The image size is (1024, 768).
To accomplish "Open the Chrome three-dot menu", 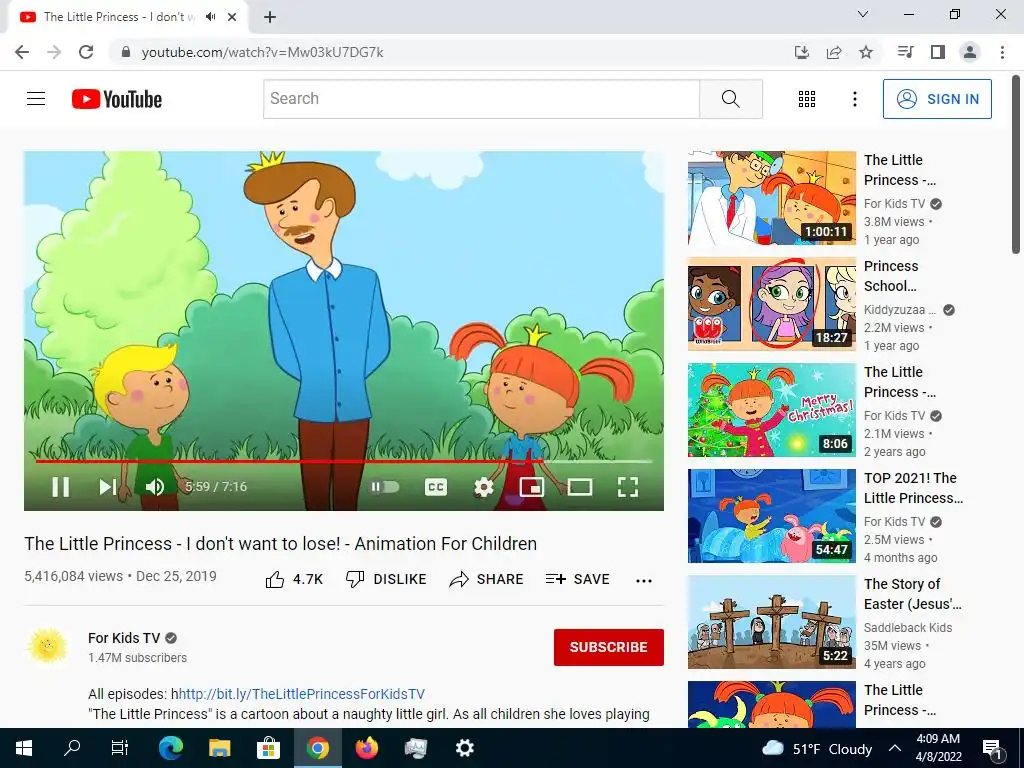I will [x=1002, y=52].
